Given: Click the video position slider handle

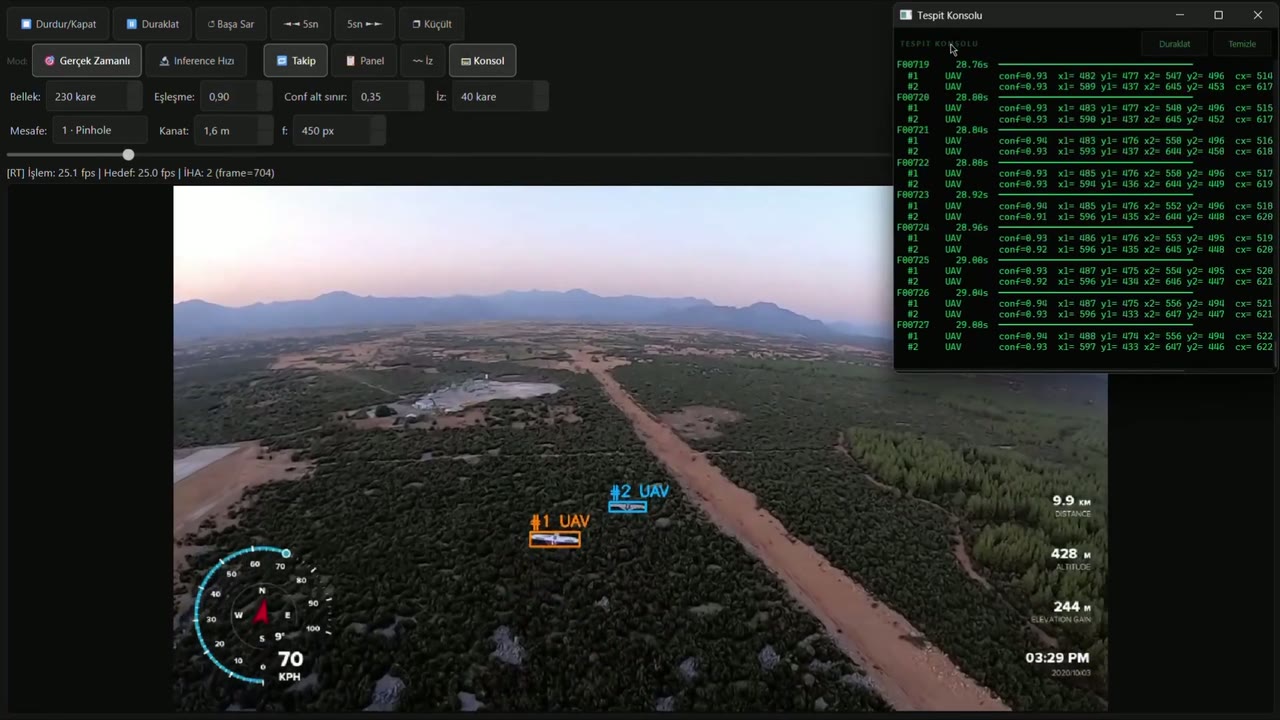Looking at the screenshot, I should pos(128,154).
